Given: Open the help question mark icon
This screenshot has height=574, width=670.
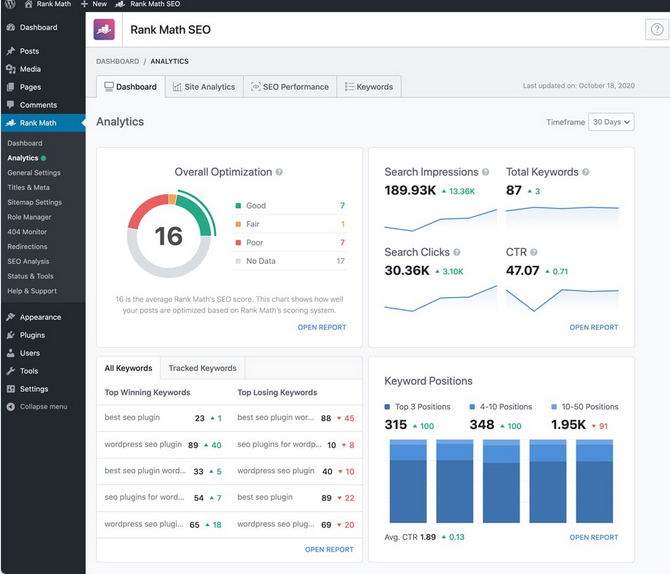Looking at the screenshot, I should (655, 30).
